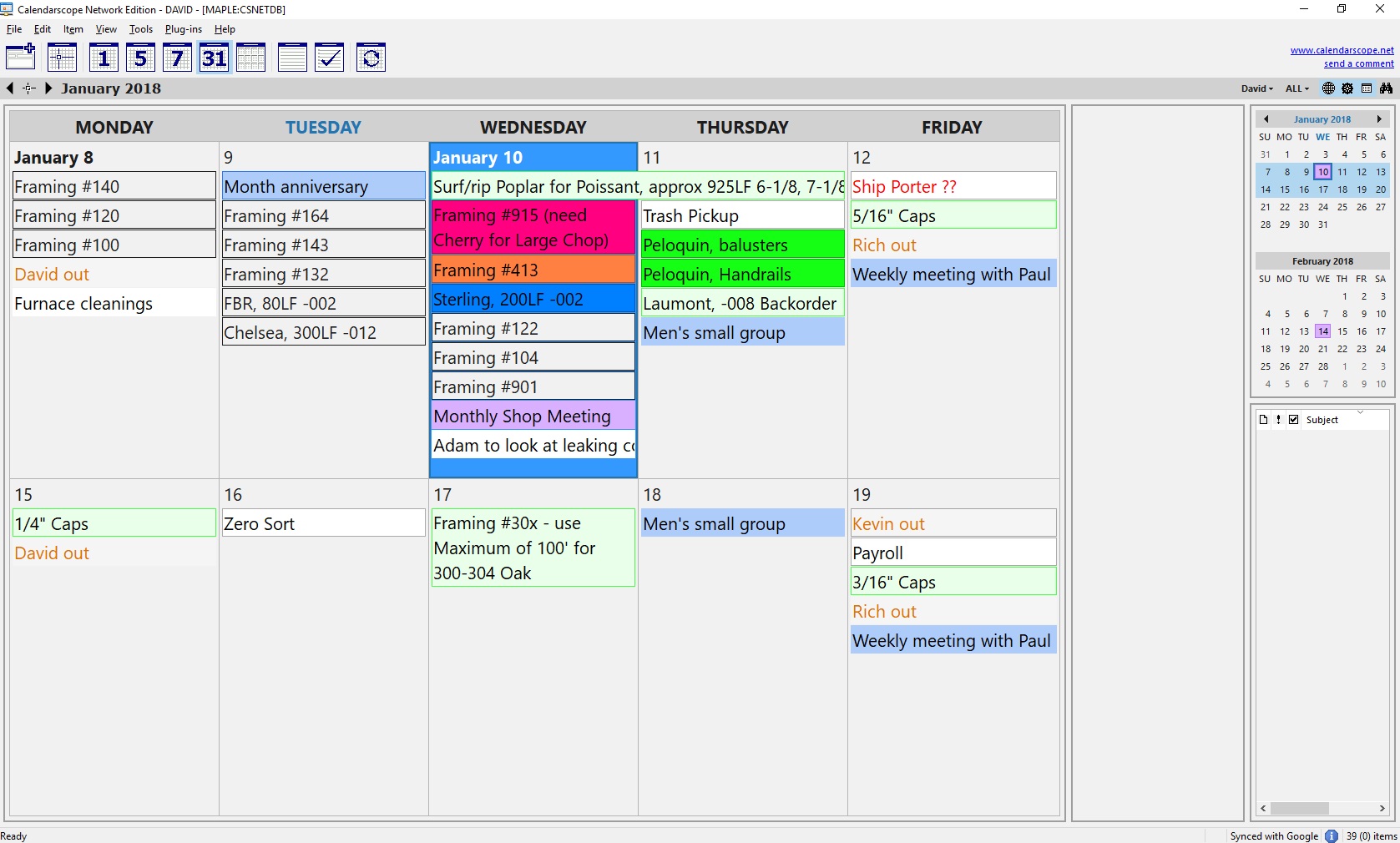The image size is (1400, 843).
Task: Switch to 7-day week view
Action: pos(177,57)
